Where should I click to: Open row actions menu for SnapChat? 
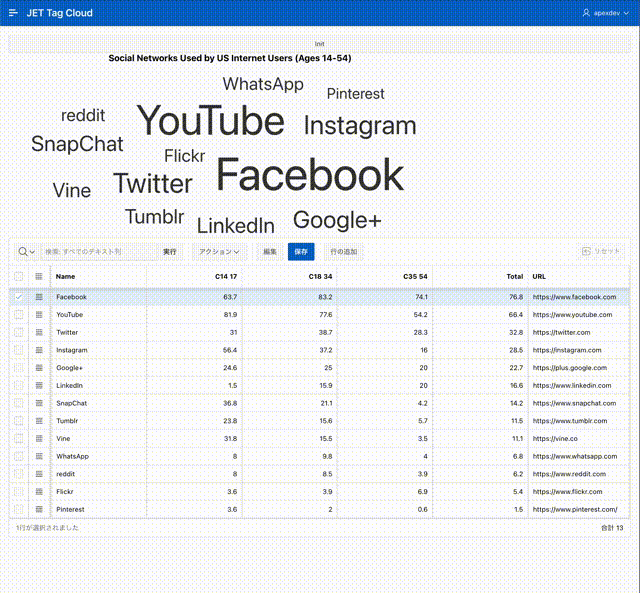(39, 403)
